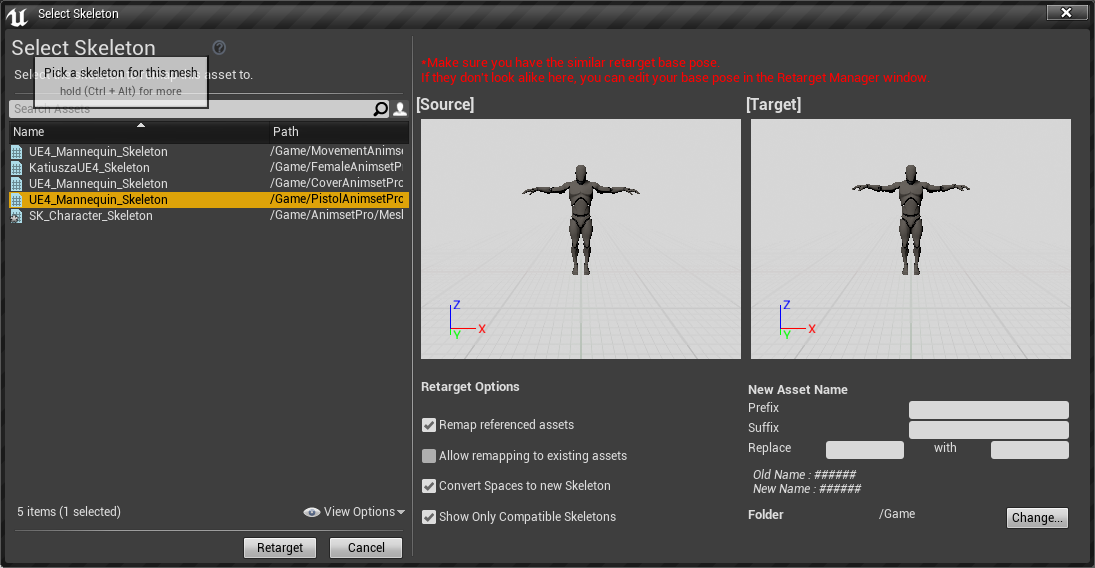Click the Replace text field

[x=865, y=450]
